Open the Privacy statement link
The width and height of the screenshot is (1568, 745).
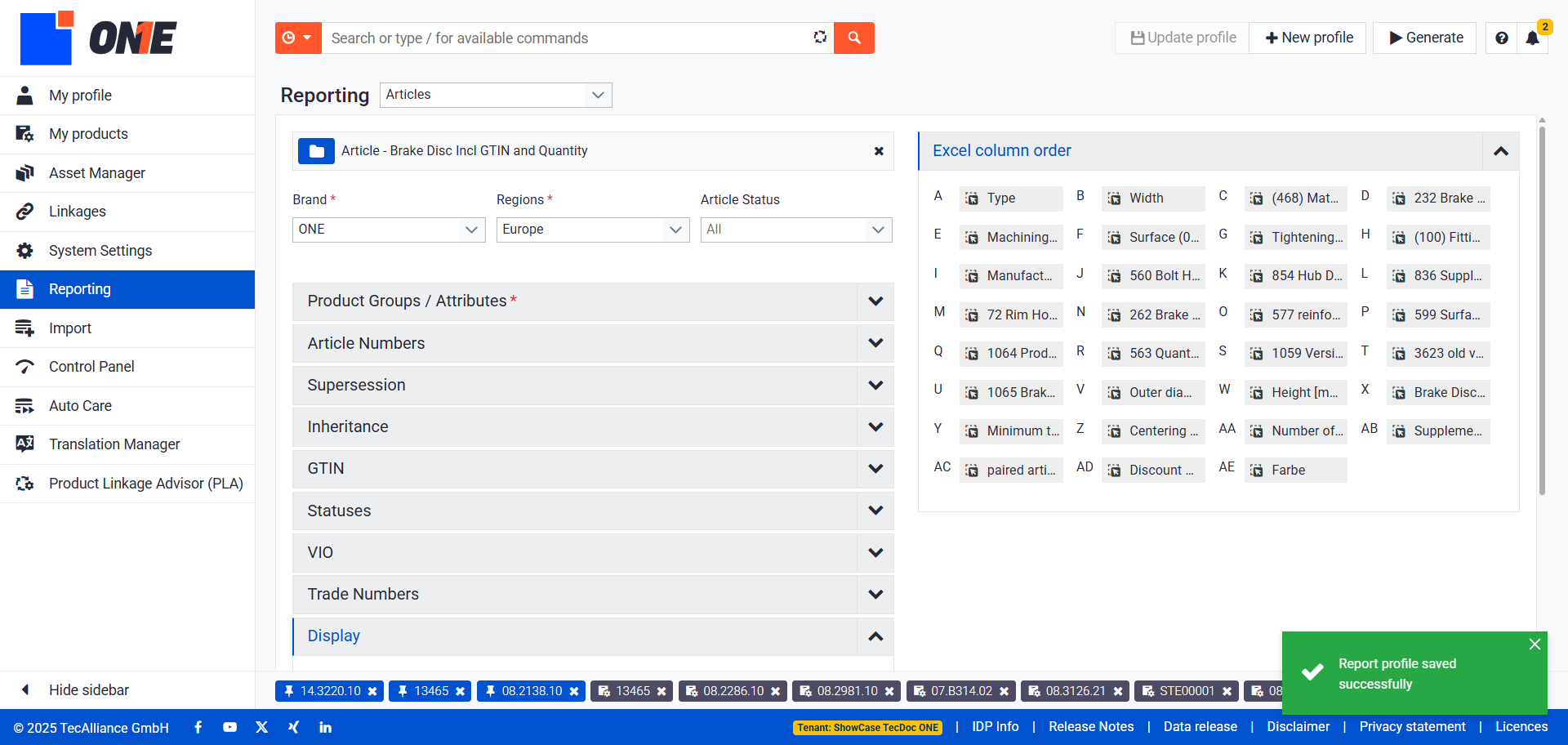pyautogui.click(x=1412, y=727)
